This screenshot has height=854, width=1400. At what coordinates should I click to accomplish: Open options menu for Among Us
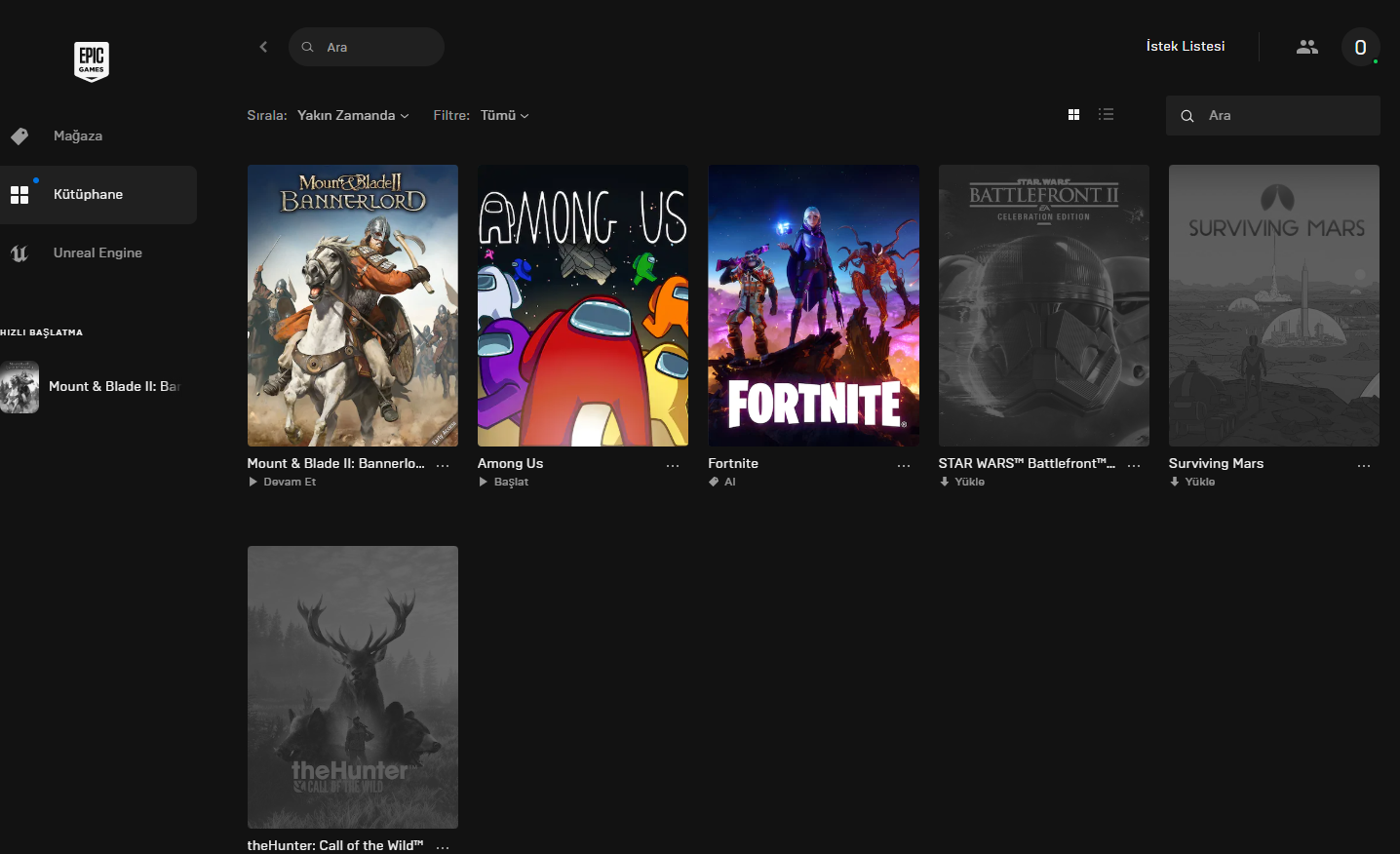click(x=673, y=465)
